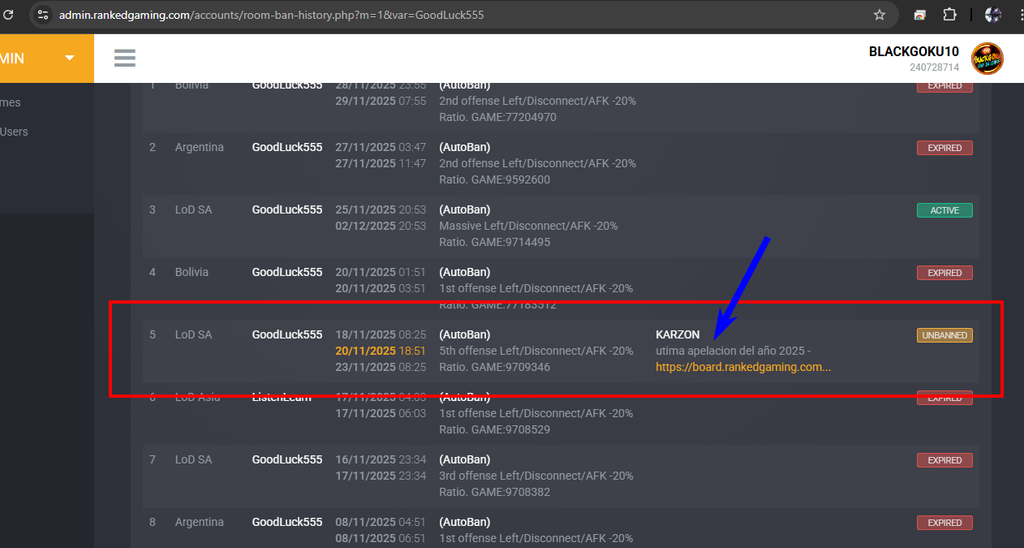This screenshot has width=1024, height=548.
Task: Click 'Massive Left/Disconnect/AFK -20%' text
Action: click(x=528, y=226)
